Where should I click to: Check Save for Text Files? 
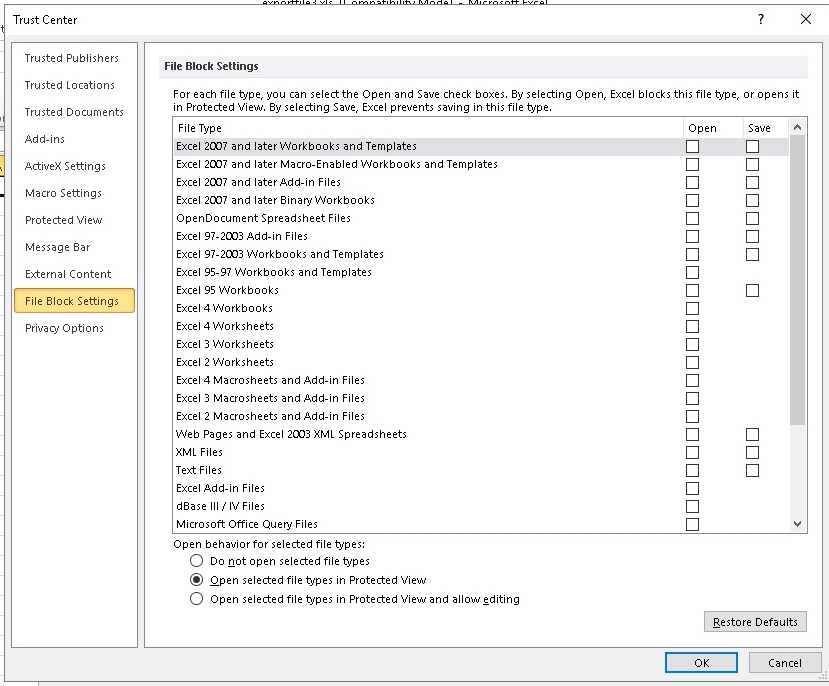[752, 470]
